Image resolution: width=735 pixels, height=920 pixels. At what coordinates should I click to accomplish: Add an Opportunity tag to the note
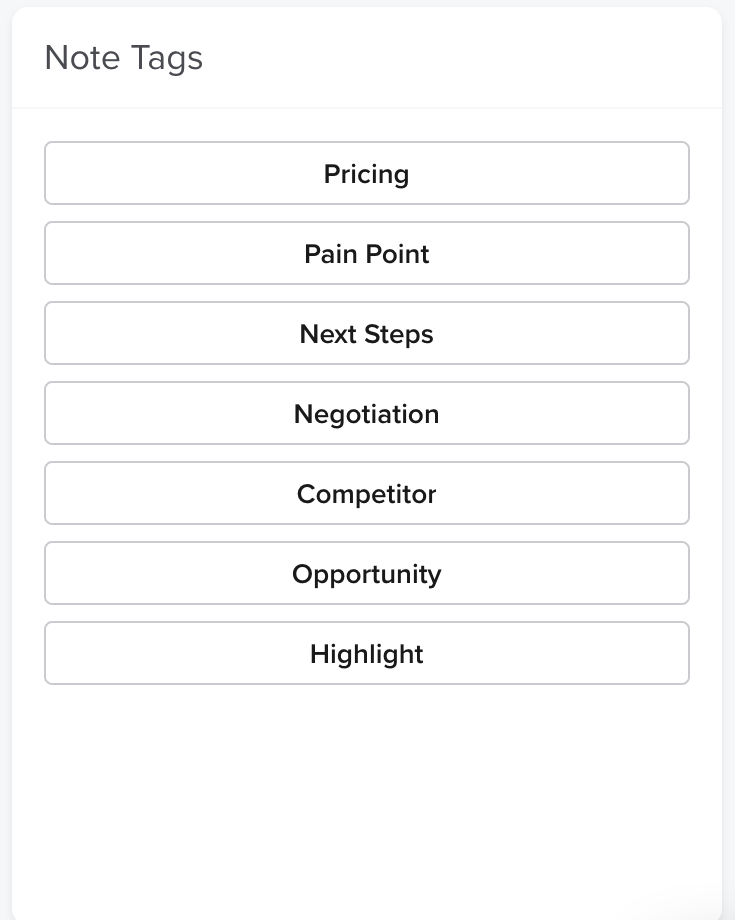coord(367,573)
